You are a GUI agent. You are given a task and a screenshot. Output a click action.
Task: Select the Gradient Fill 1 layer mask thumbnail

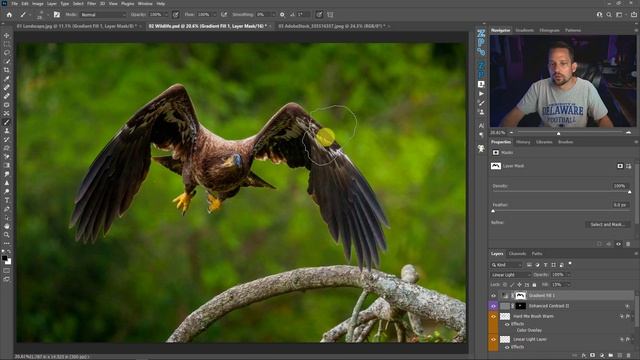520,296
